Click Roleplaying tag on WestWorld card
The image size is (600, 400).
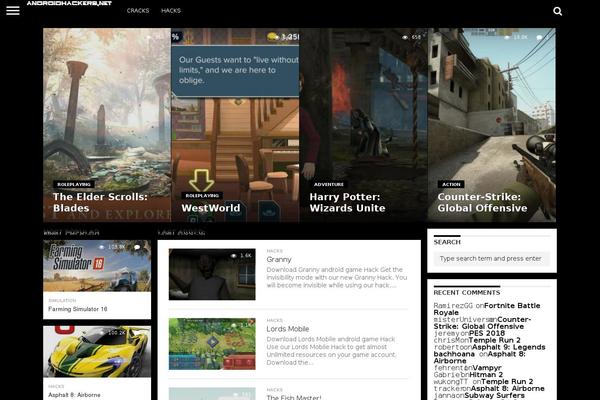[x=202, y=196]
